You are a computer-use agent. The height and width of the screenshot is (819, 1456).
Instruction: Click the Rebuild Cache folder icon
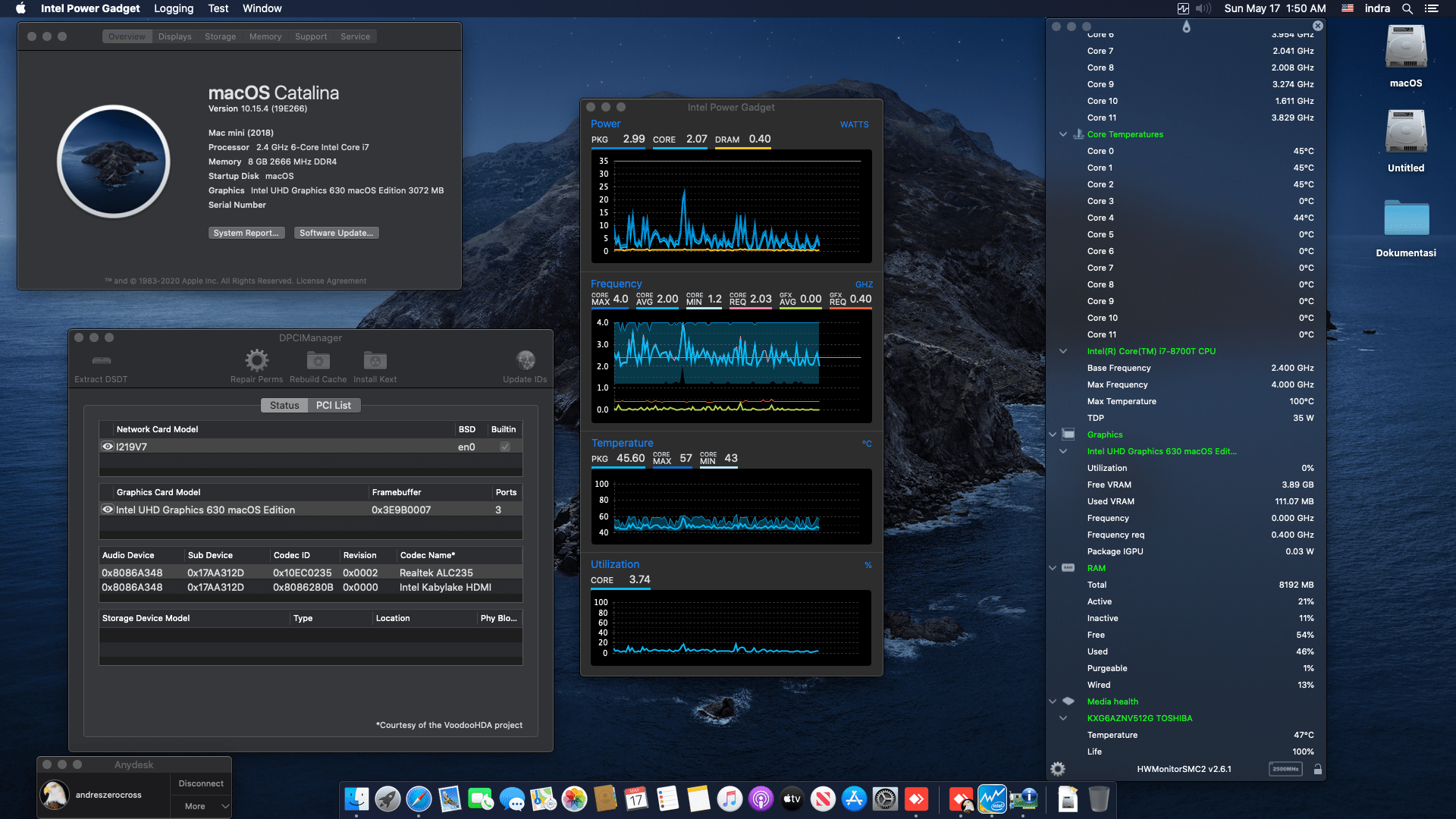318,360
